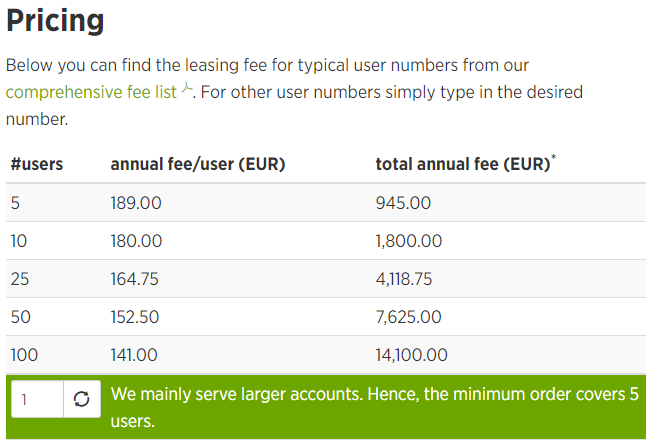
Task: Click the PDF icon after fee list link
Action: [186, 91]
